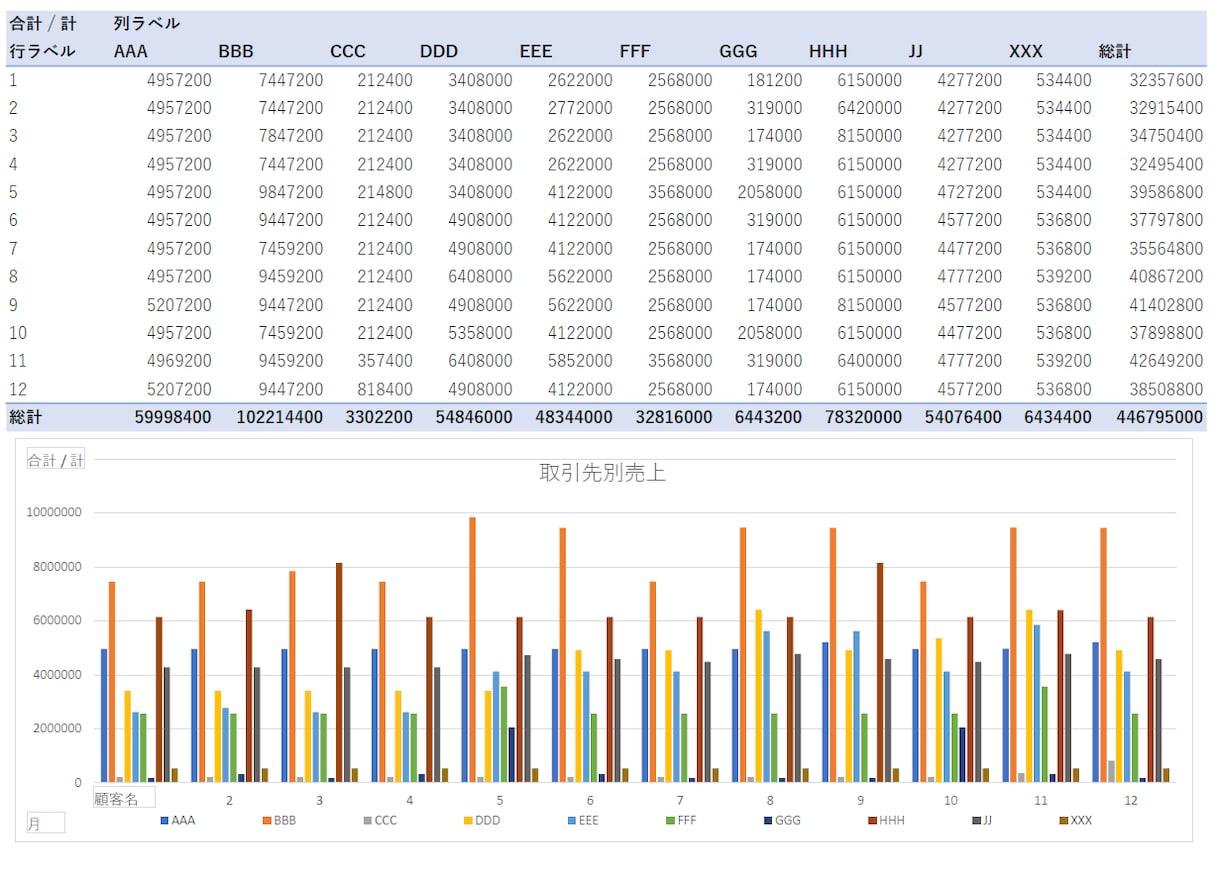The height and width of the screenshot is (885, 1220).
Task: Click the blue AAA legend color swatch
Action: [164, 821]
